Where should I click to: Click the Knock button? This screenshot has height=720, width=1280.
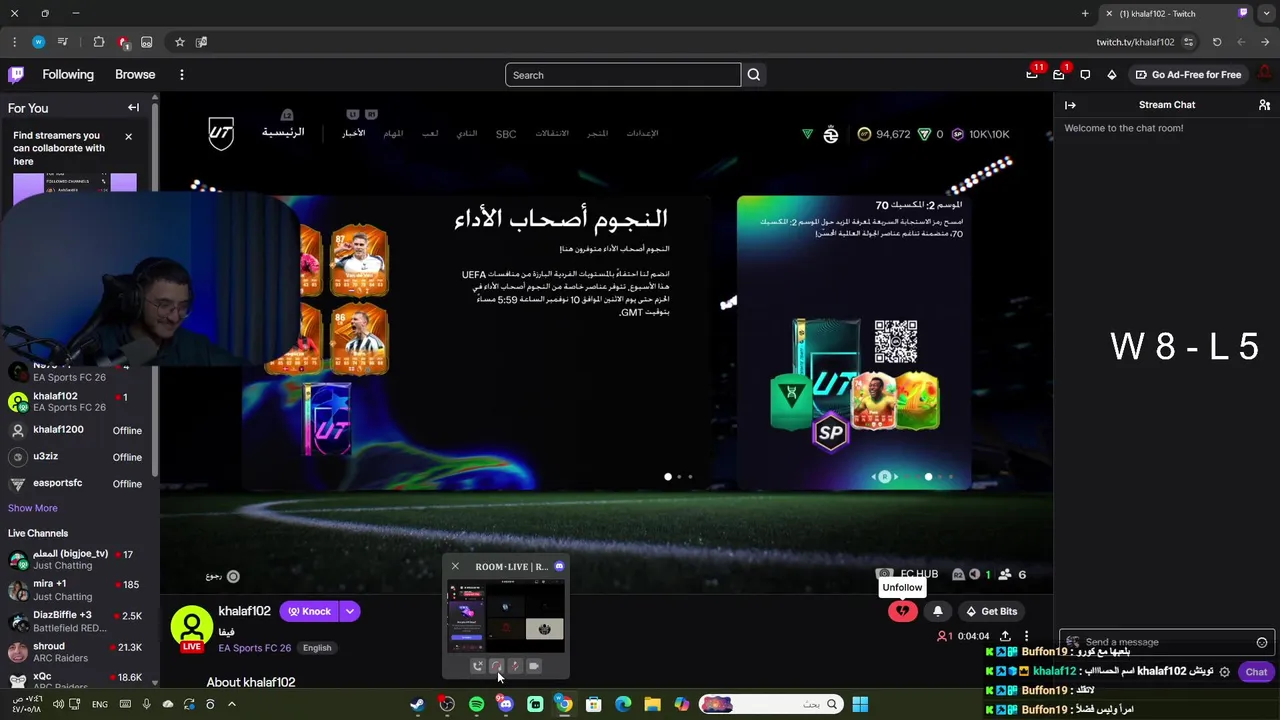pyautogui.click(x=310, y=611)
